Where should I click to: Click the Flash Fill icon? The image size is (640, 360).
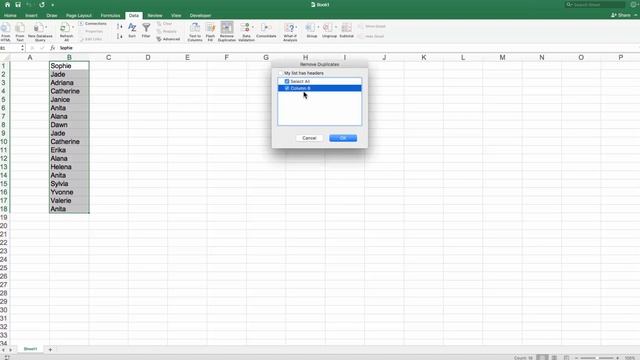[210, 32]
